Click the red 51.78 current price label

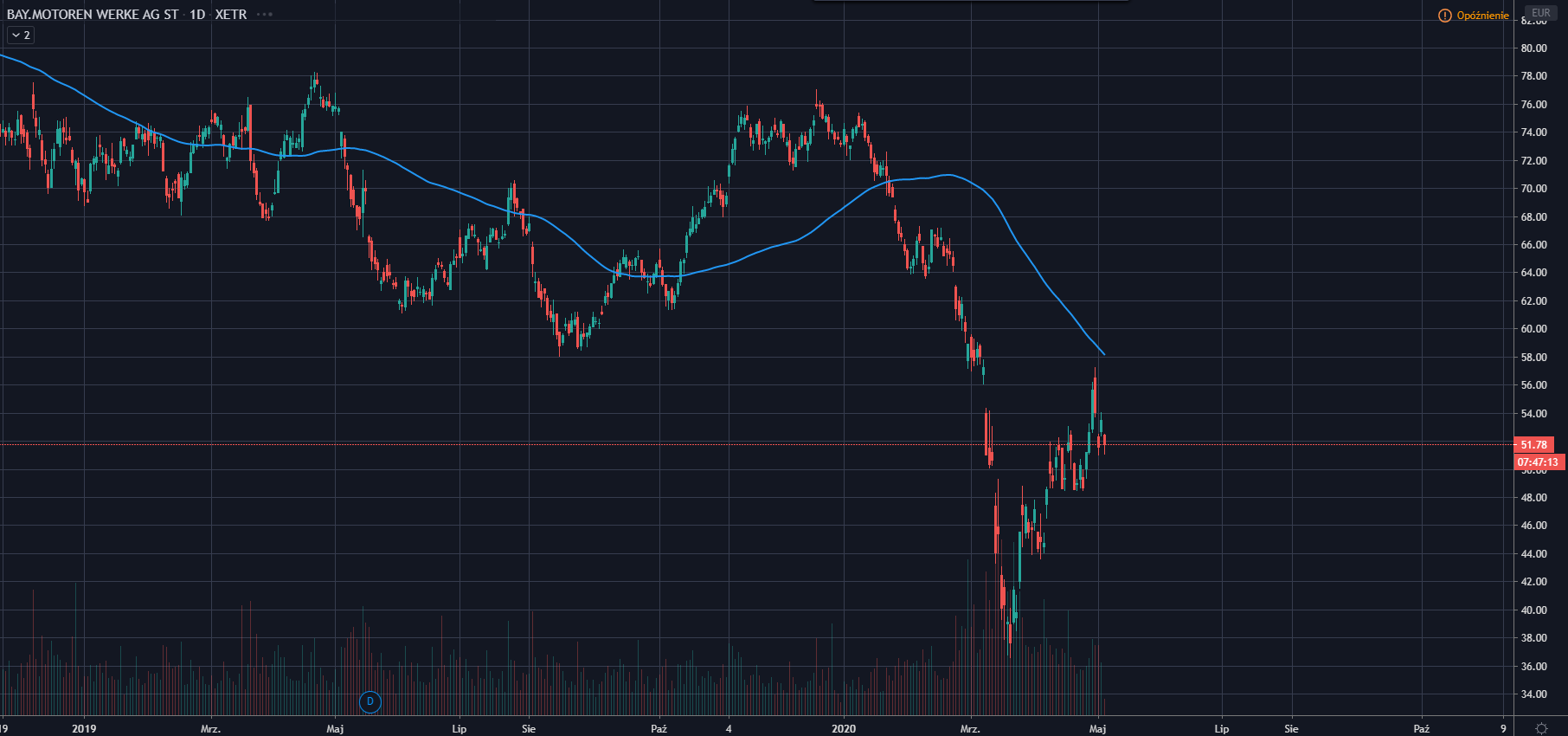tap(1534, 445)
